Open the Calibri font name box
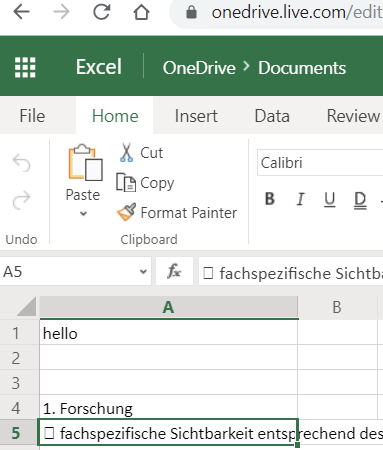Screen dimensions: 383x450 coord(320,163)
